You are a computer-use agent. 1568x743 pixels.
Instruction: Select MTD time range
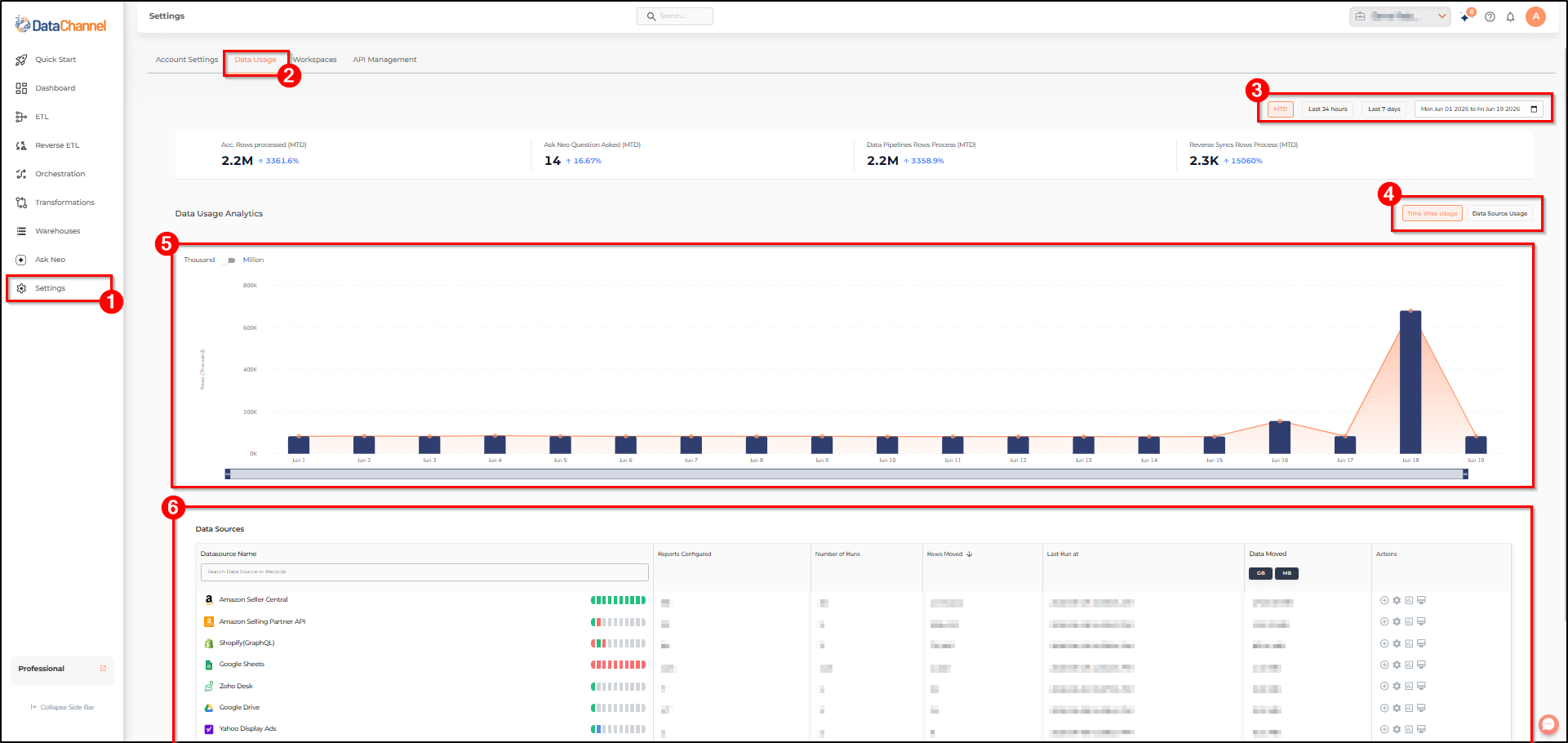(x=1280, y=109)
